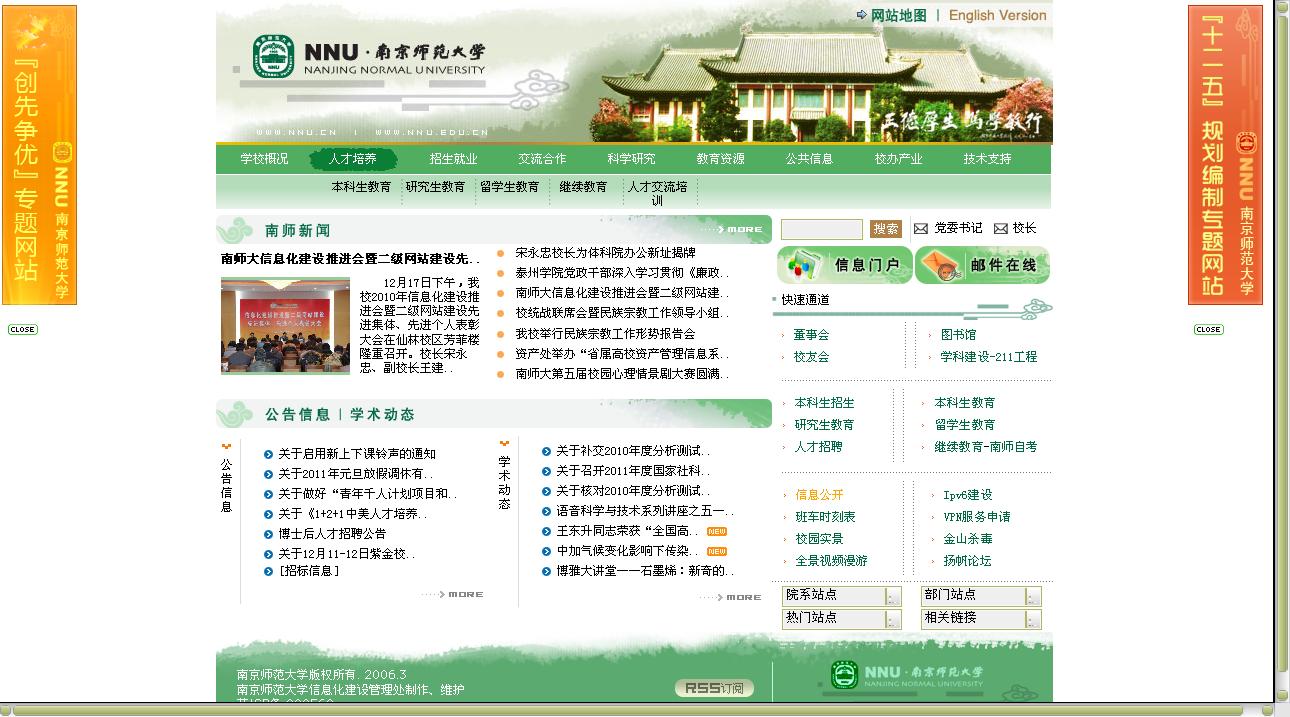Open the 技术支持 menu
Screen dimensions: 1290x717
tap(988, 159)
